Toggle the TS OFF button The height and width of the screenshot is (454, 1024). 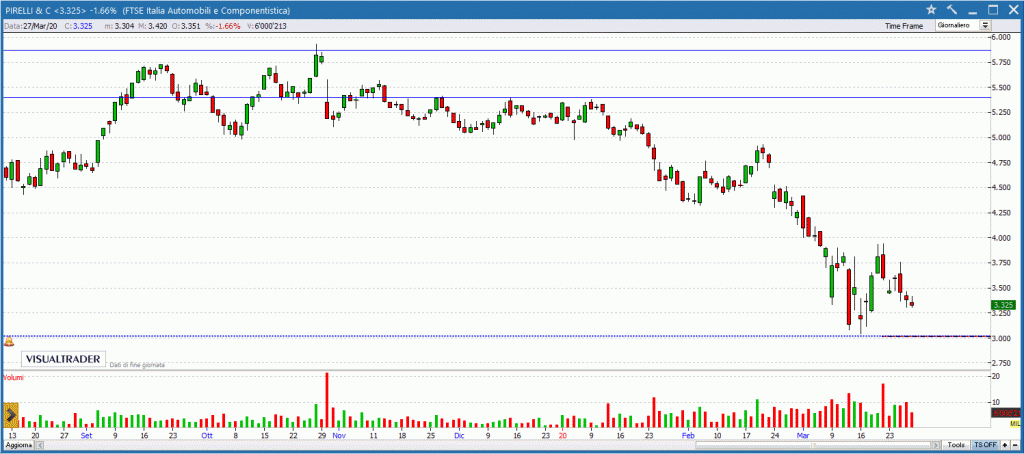tap(985, 445)
